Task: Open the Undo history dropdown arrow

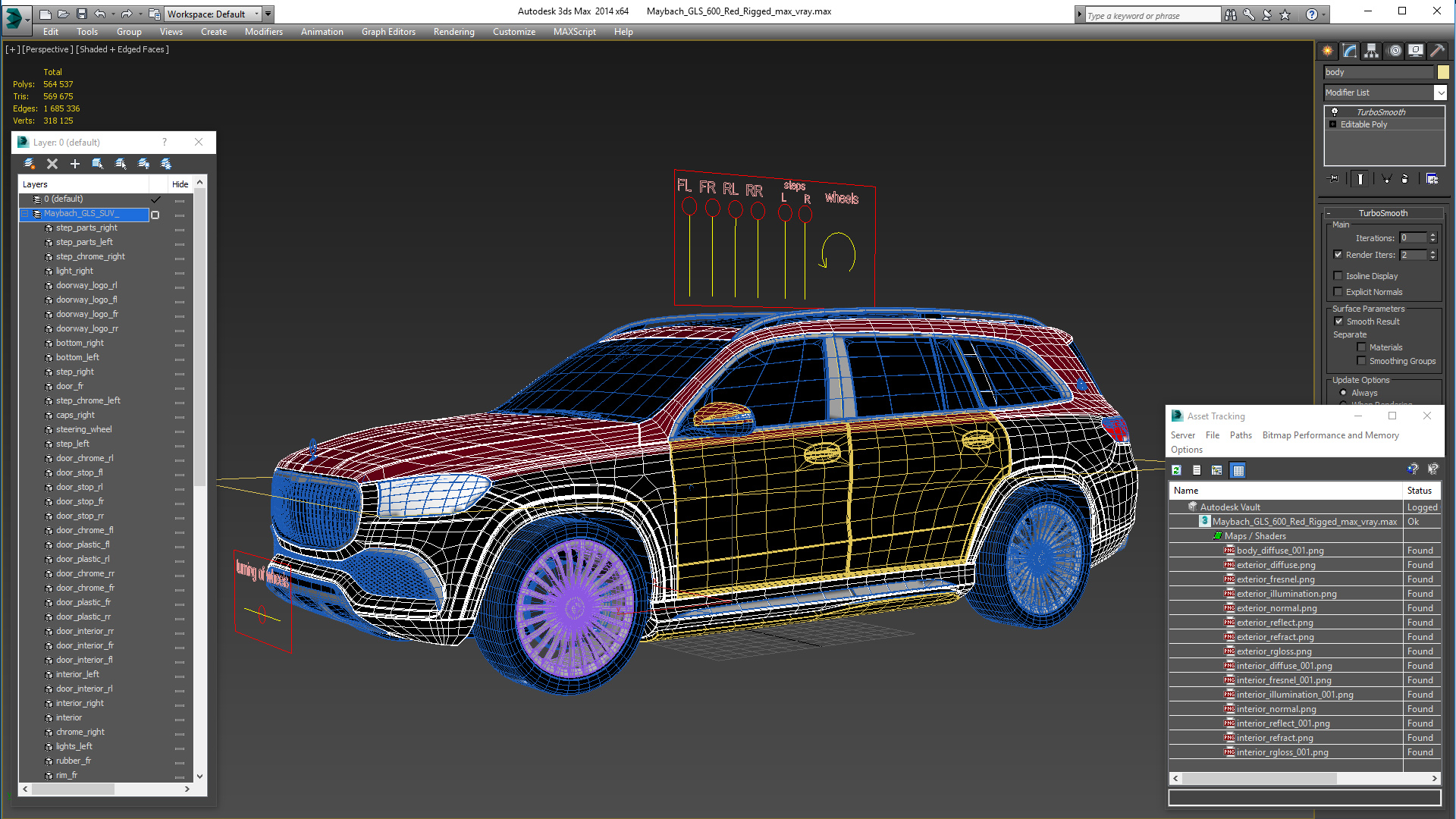Action: pos(112,14)
